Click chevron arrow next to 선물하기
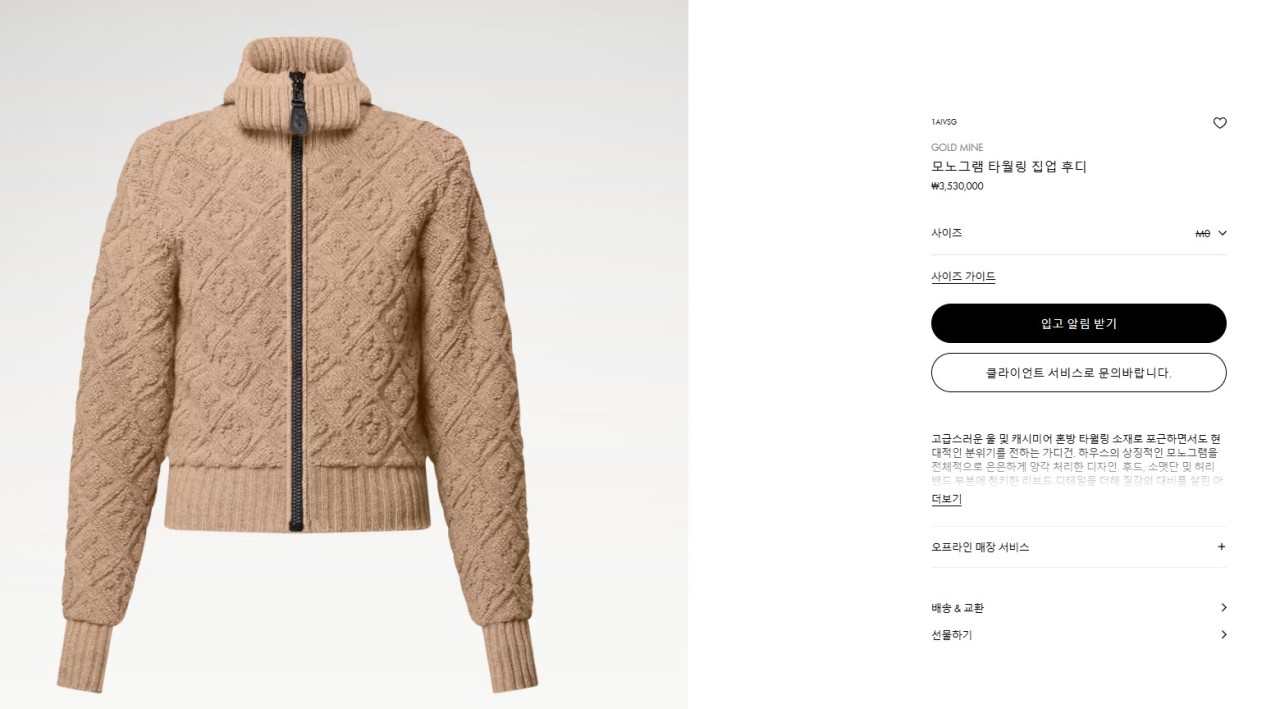The image size is (1280, 709). click(1223, 635)
